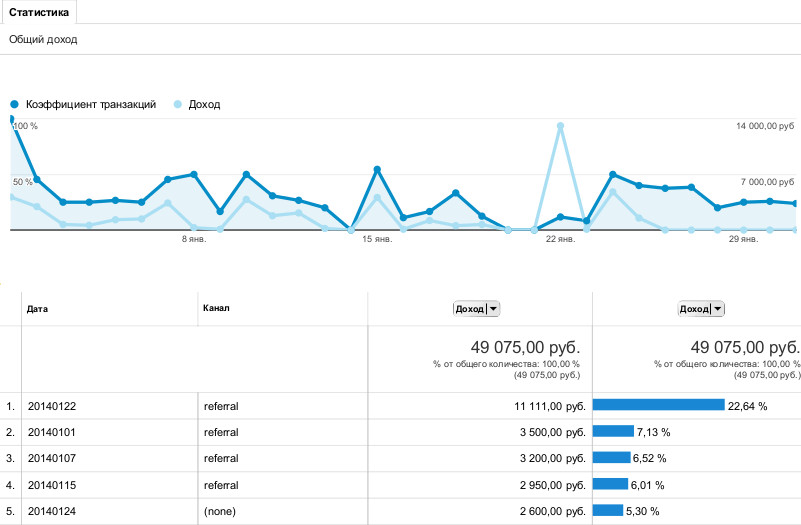Select date 20140124 in row 5
The height and width of the screenshot is (525, 801).
point(52,511)
